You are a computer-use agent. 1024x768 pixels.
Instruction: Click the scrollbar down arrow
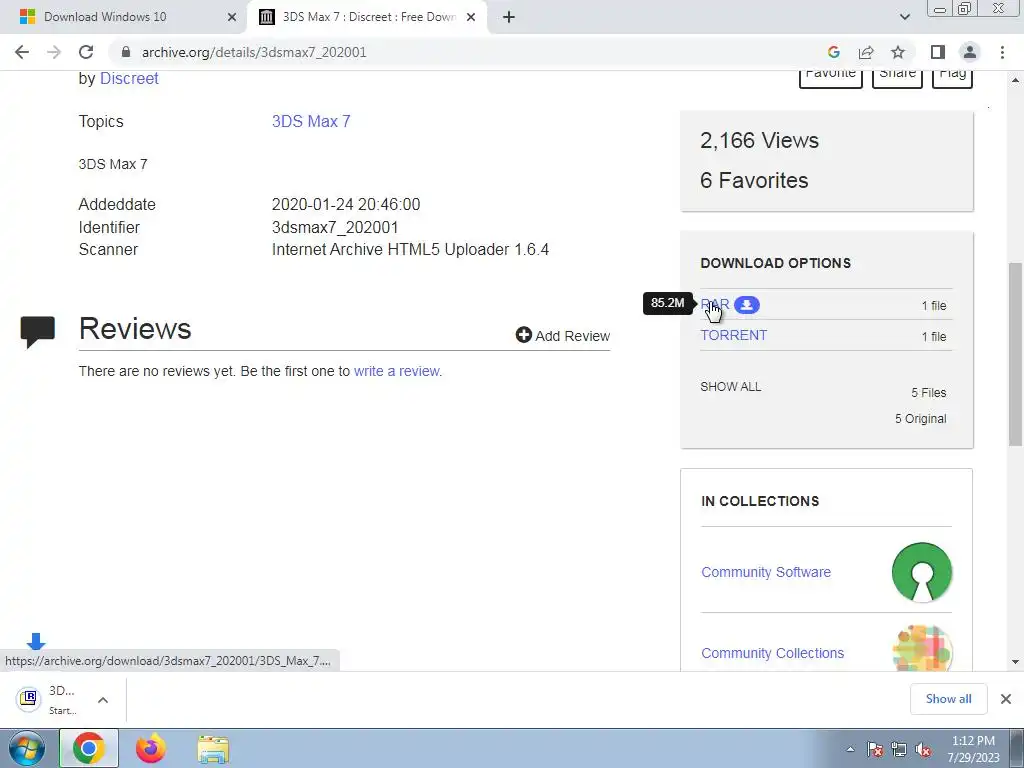coord(1015,662)
